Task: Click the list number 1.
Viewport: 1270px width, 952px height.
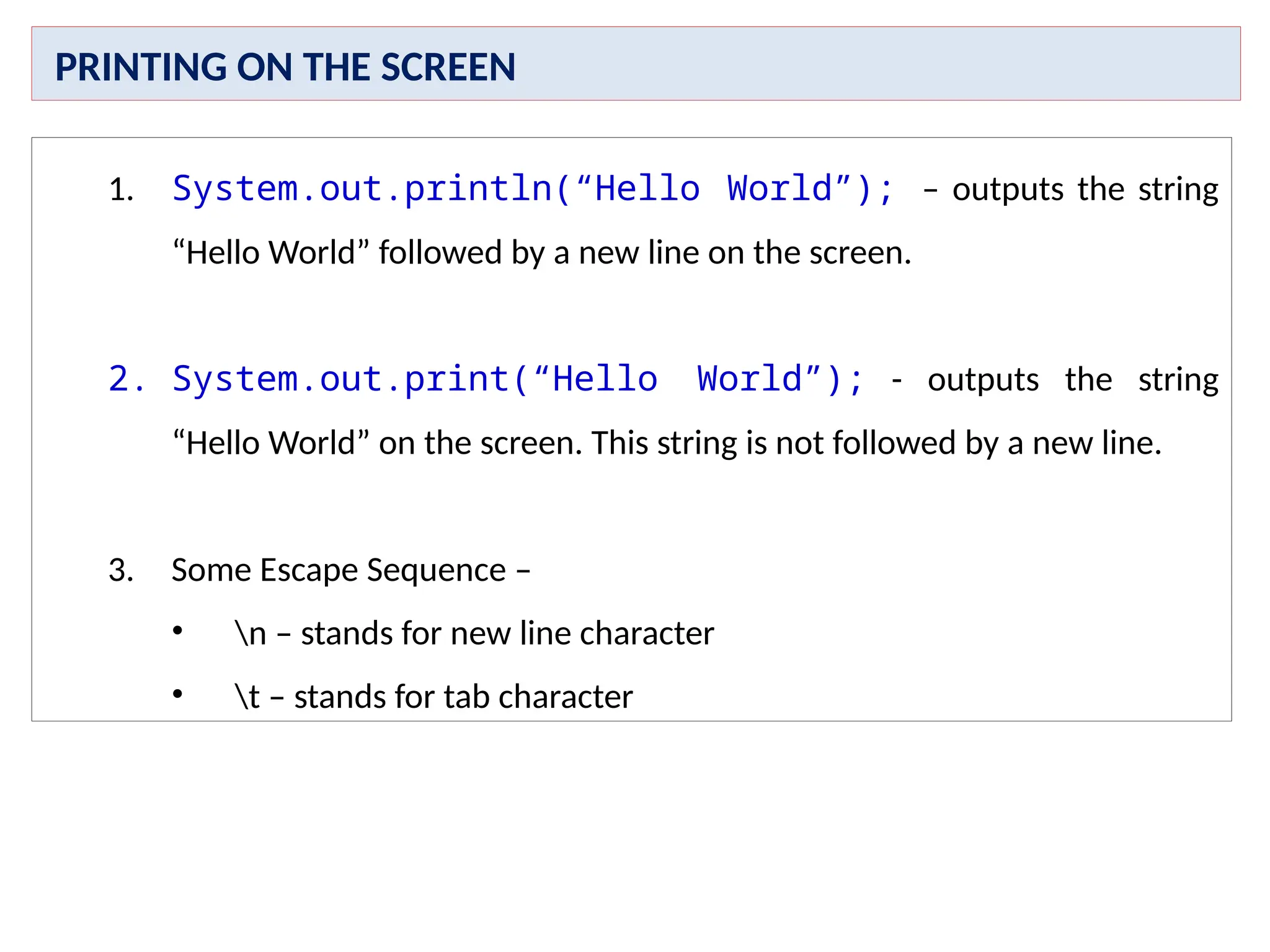Action: click(121, 190)
